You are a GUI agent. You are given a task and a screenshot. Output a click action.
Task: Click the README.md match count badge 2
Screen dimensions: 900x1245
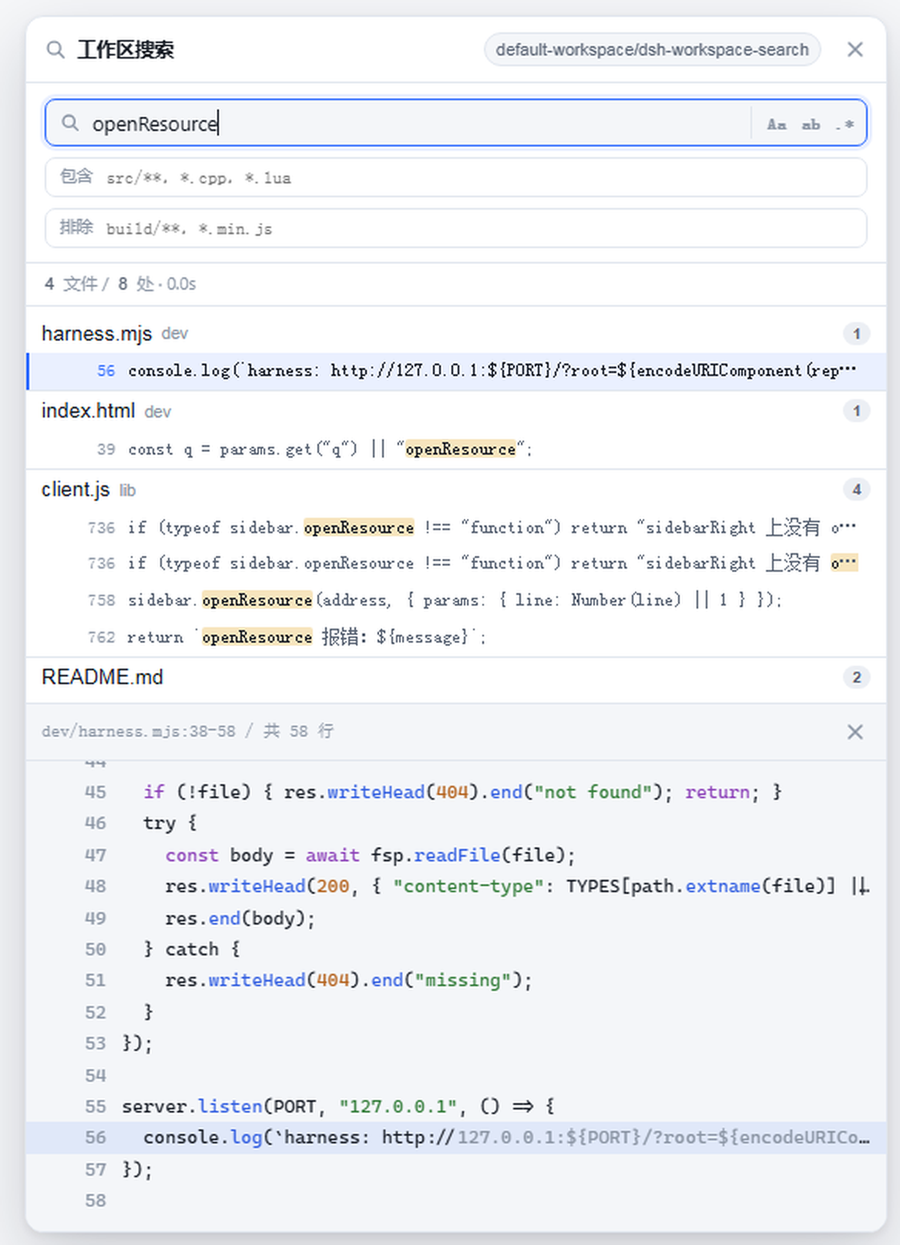856,678
